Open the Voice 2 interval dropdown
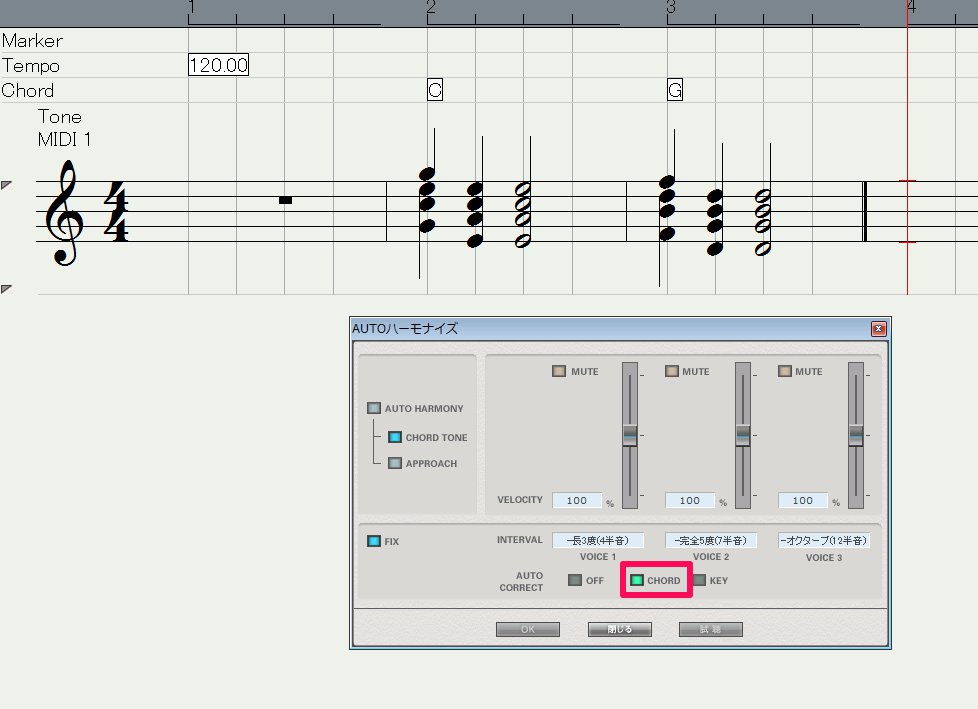 tap(711, 540)
